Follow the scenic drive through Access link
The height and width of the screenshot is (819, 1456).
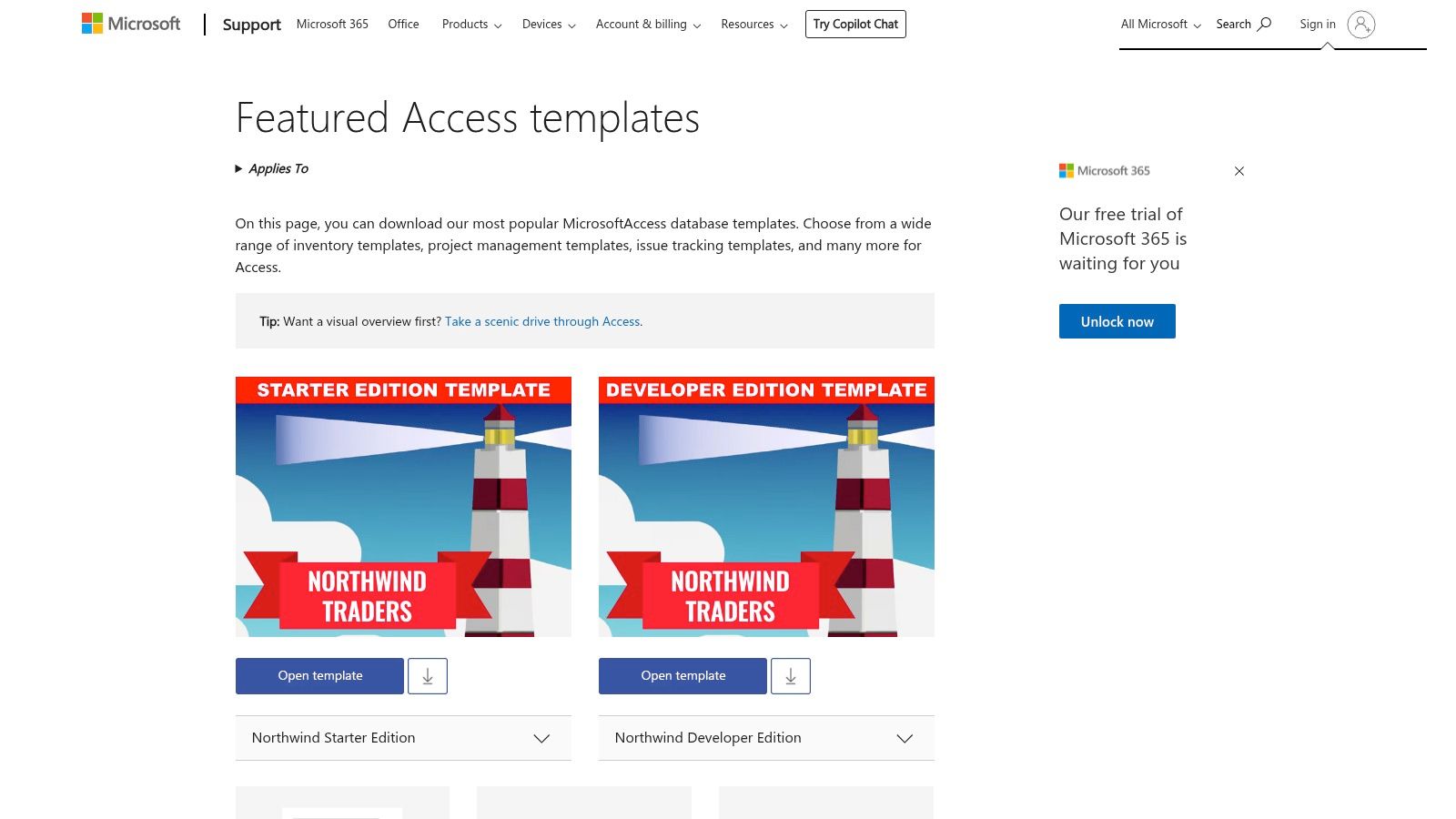541,321
